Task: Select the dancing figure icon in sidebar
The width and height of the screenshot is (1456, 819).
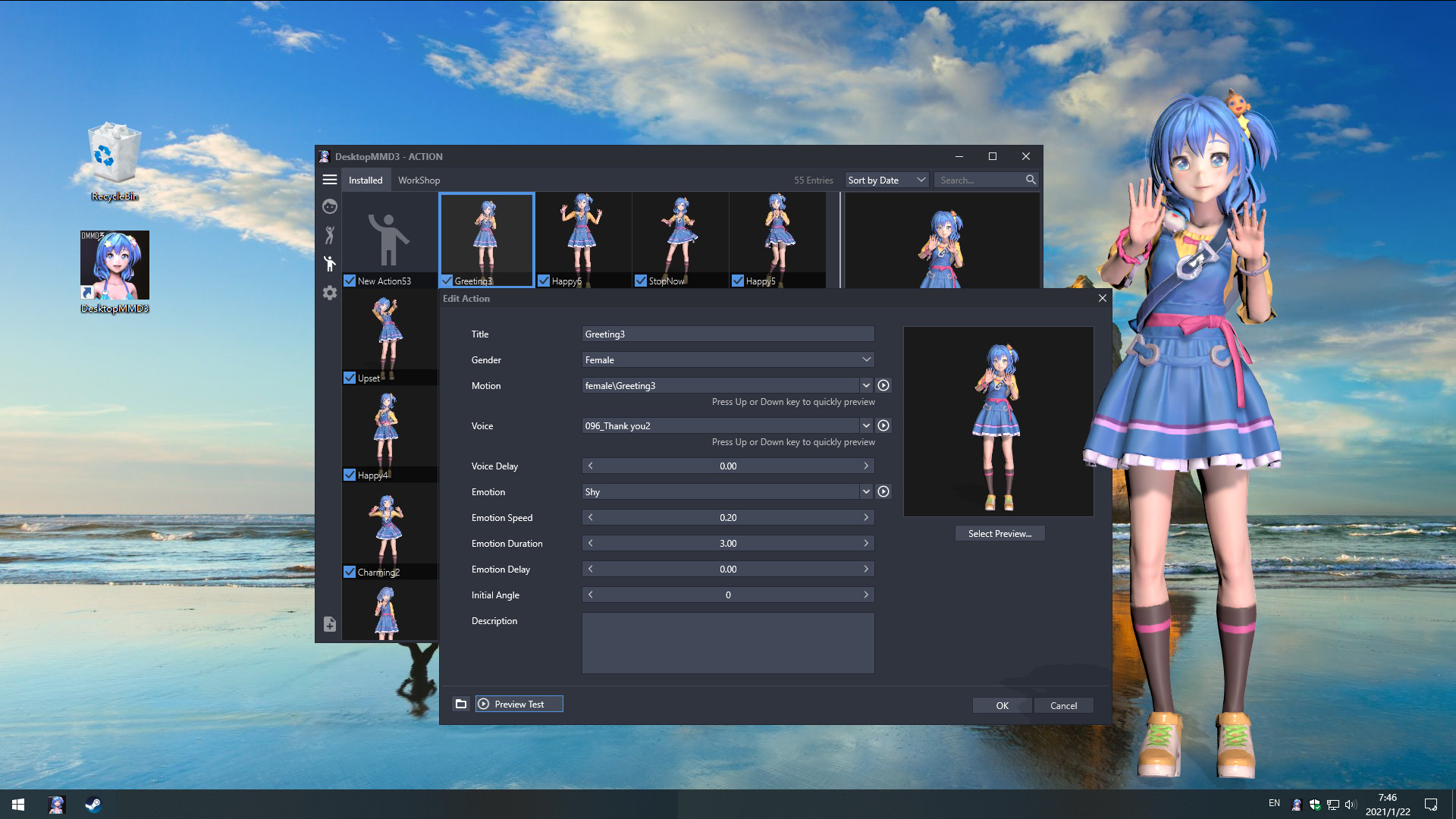Action: pyautogui.click(x=330, y=235)
